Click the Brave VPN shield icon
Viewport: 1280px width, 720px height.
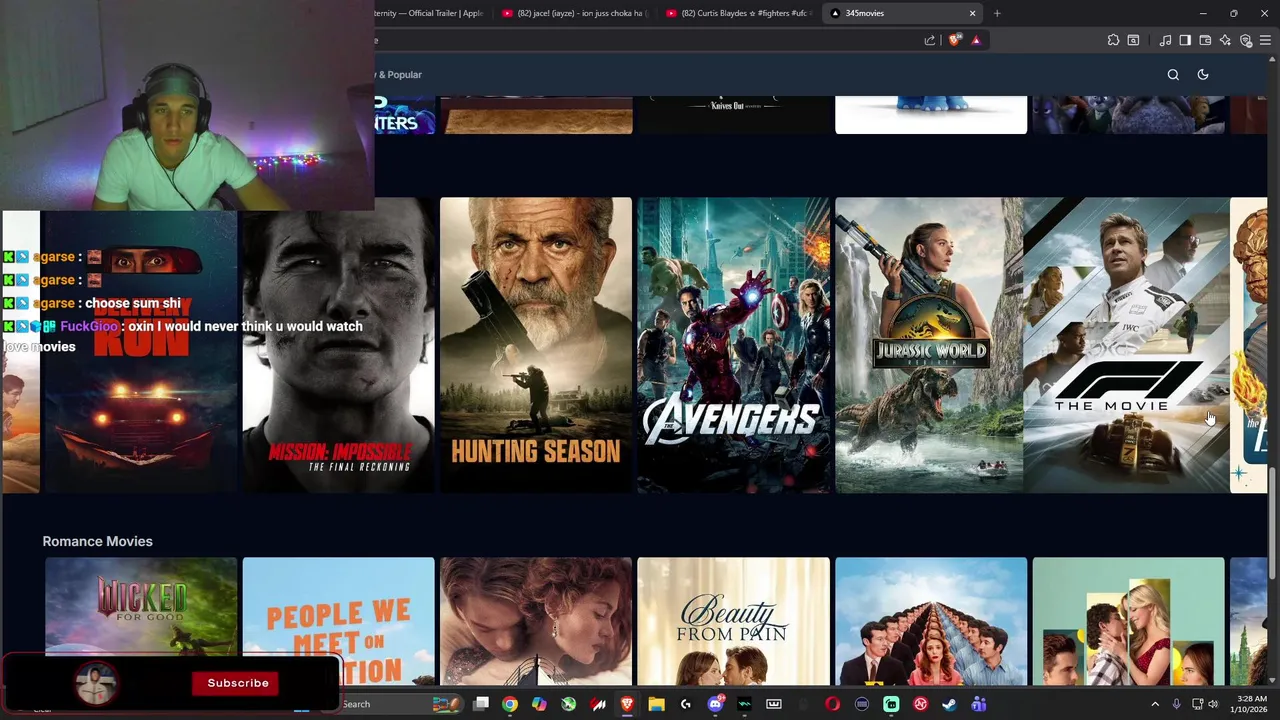1245,40
